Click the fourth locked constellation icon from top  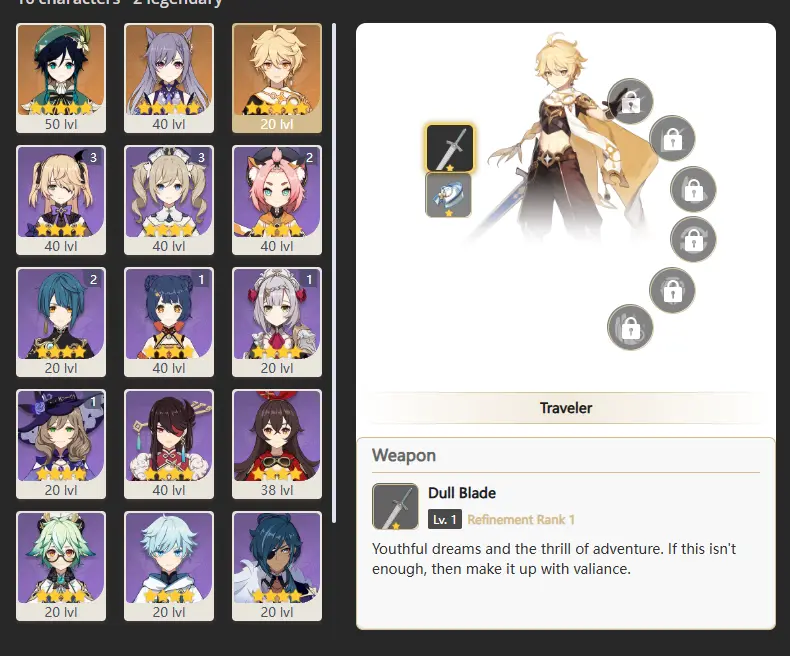point(693,239)
